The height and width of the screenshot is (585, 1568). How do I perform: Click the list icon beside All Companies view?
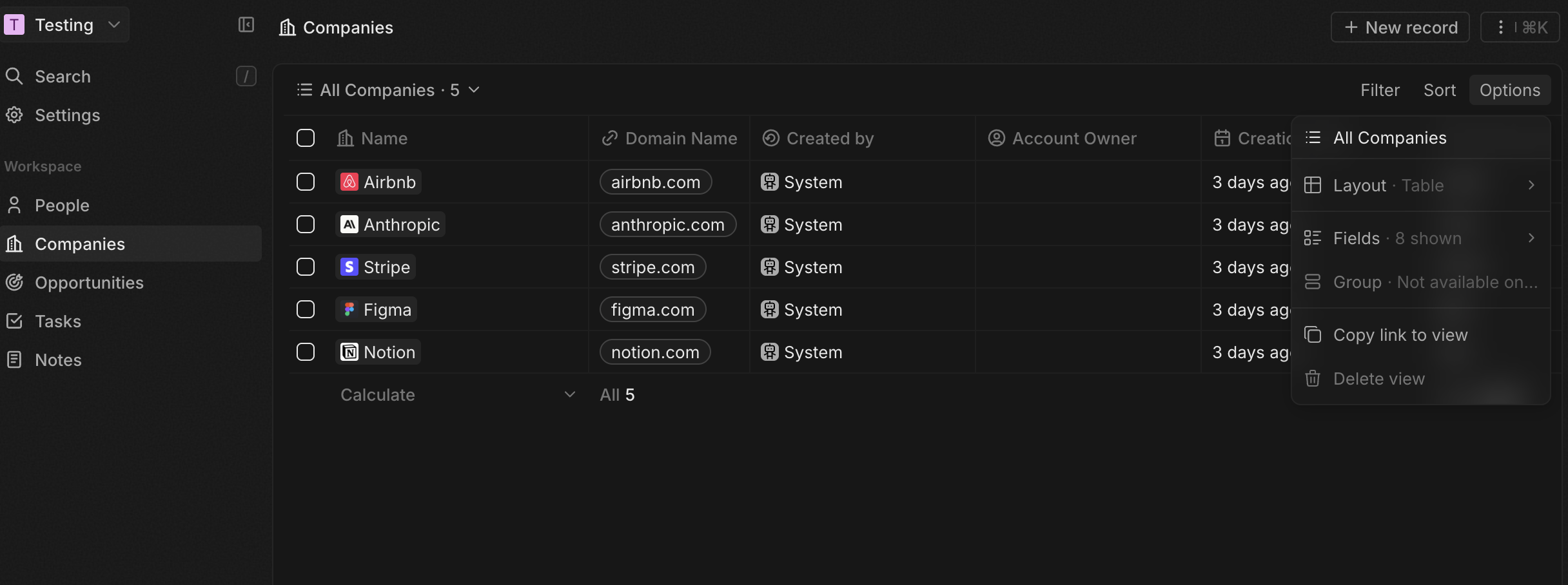point(304,90)
